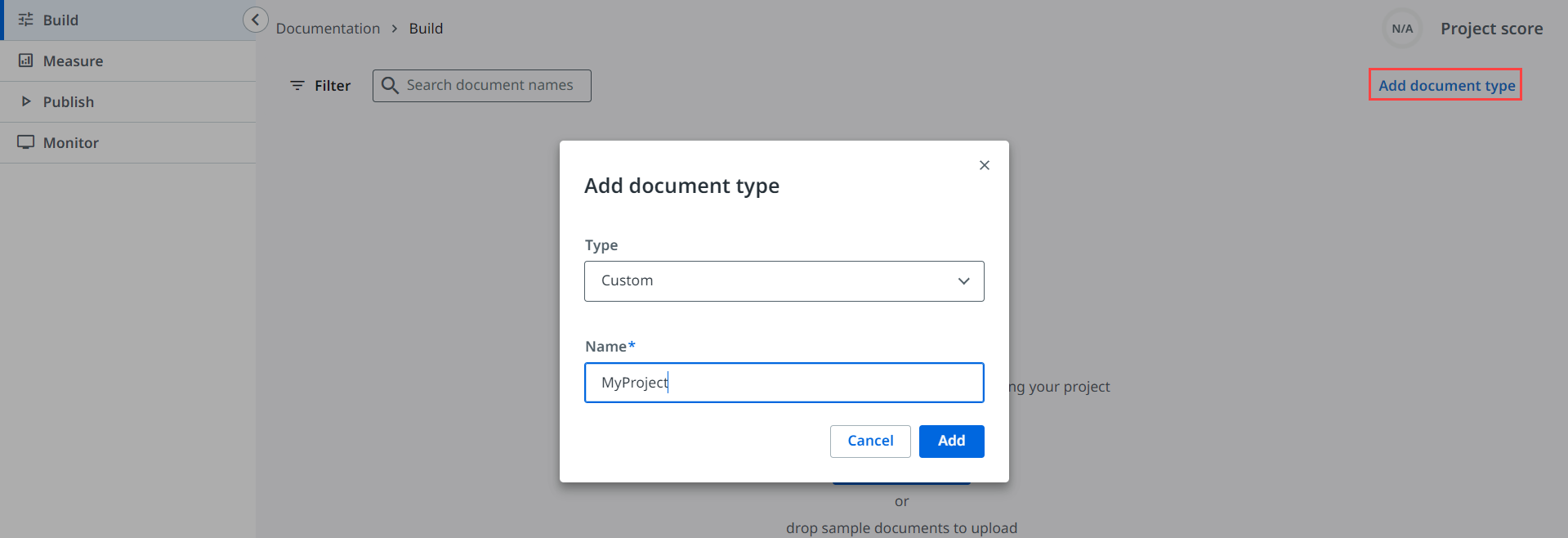The height and width of the screenshot is (538, 1568).
Task: Click the N/A project score badge
Action: [1401, 29]
